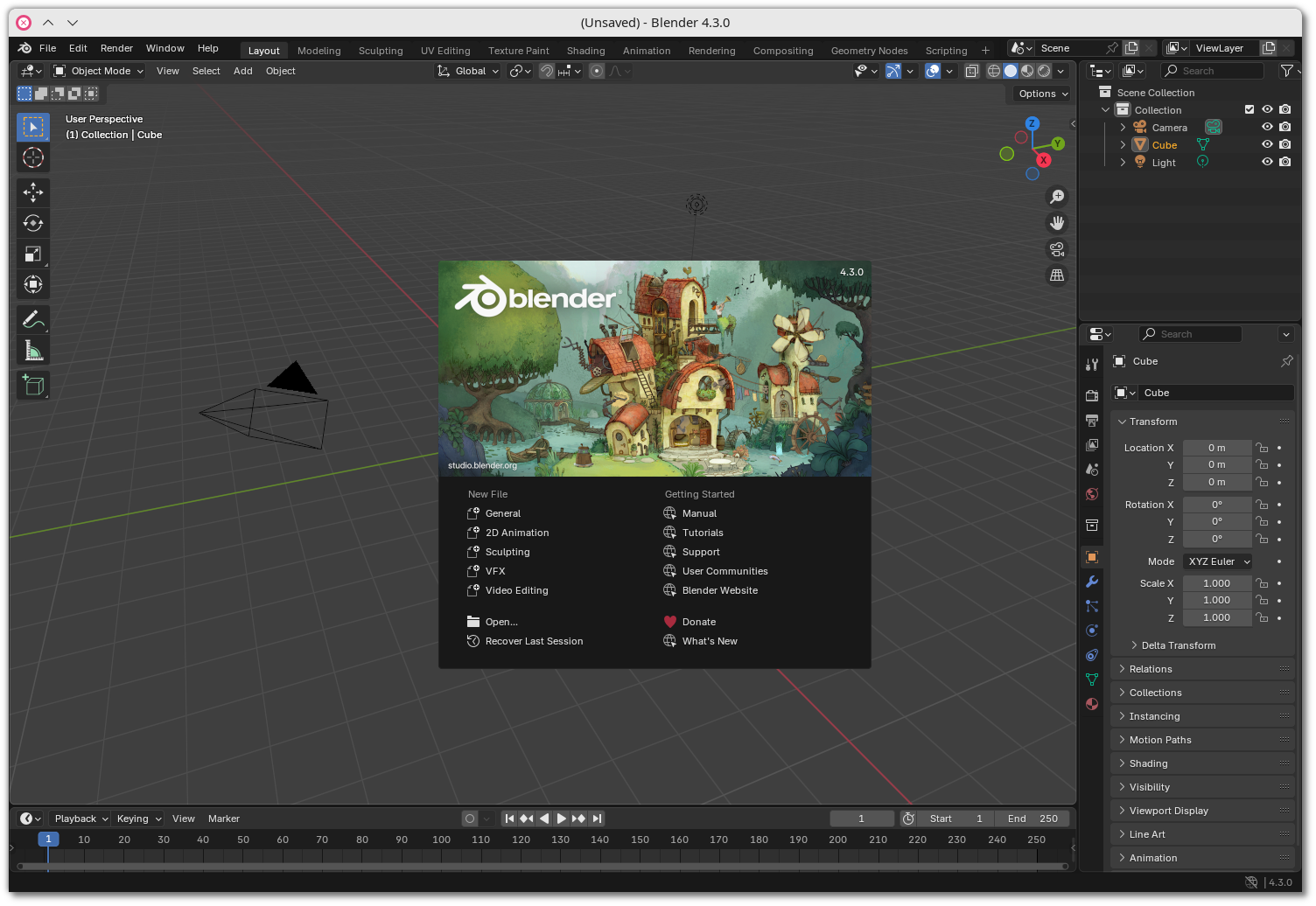
Task: Hide the Camera in viewport
Action: click(x=1267, y=127)
